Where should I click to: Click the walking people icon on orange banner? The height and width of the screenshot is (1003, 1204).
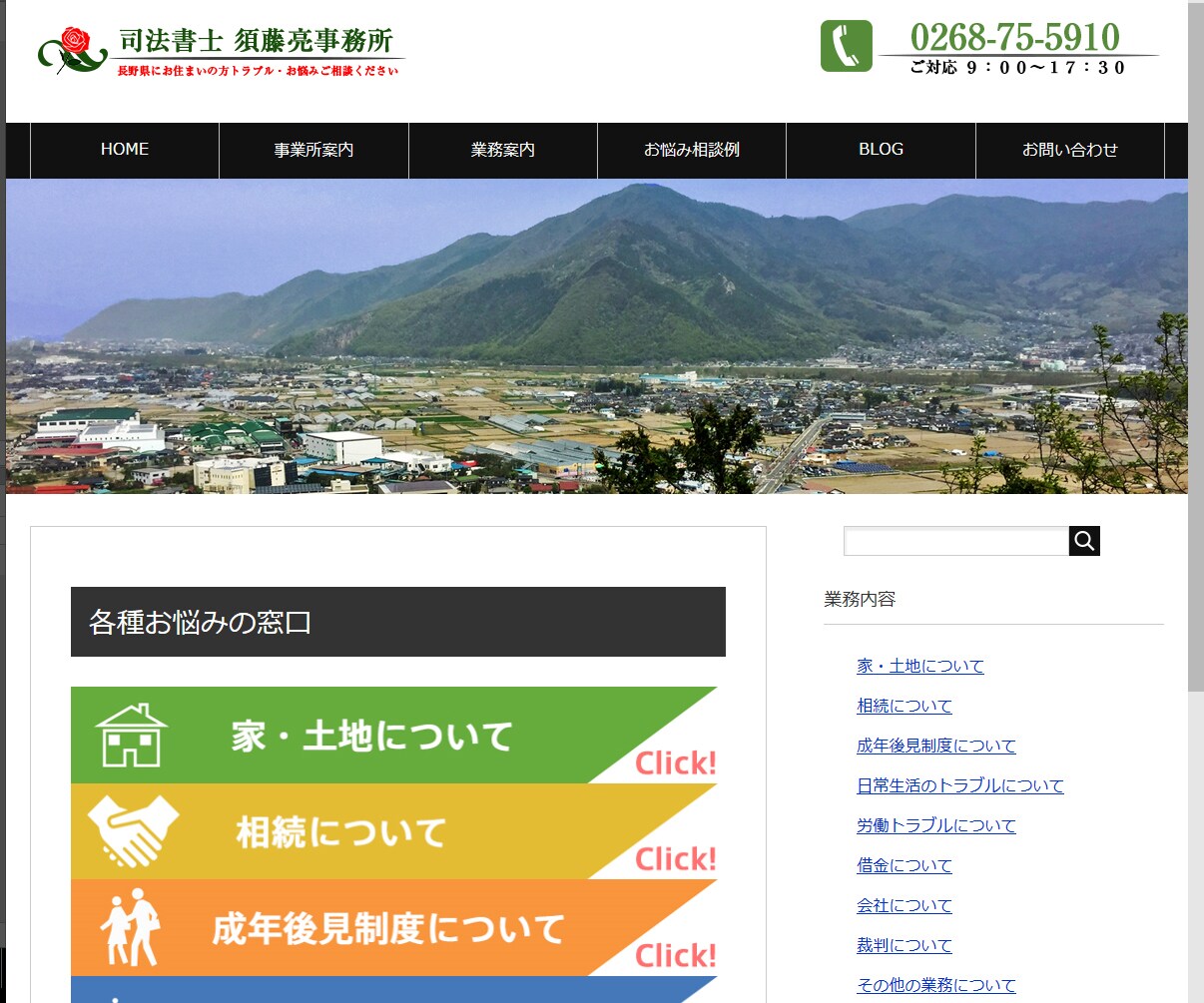131,926
